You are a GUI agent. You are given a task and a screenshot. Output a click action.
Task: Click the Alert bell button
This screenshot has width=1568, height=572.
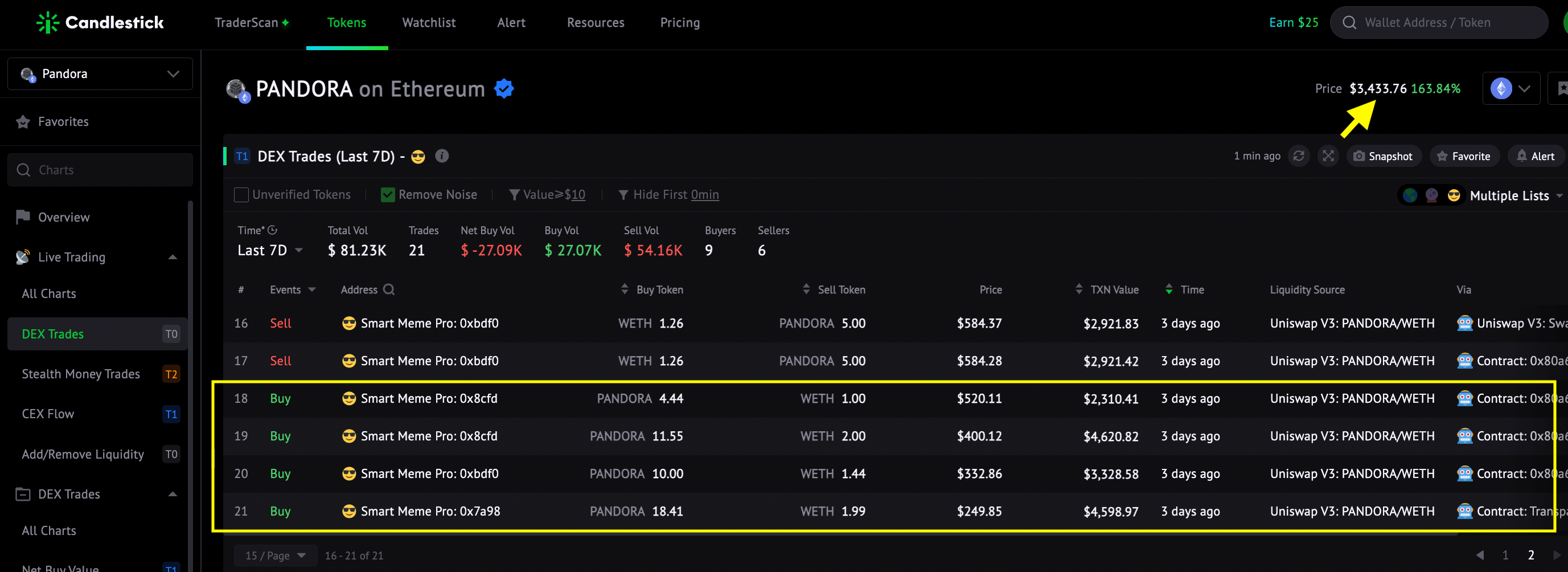coord(1535,156)
